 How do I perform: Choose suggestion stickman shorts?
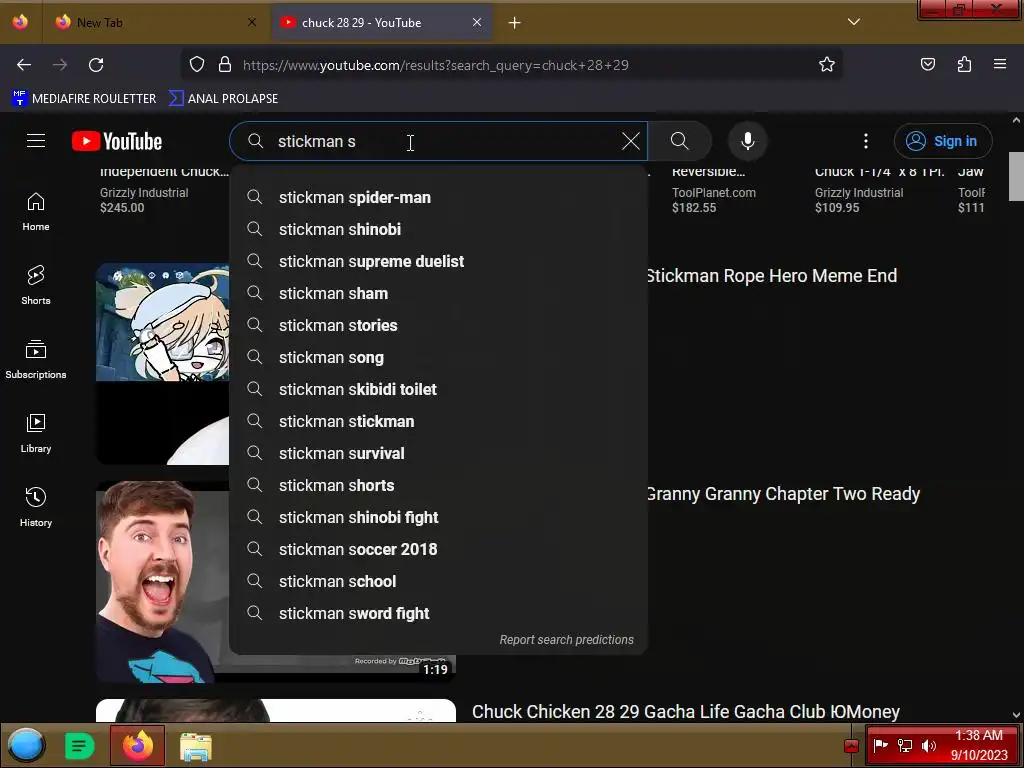click(438, 485)
